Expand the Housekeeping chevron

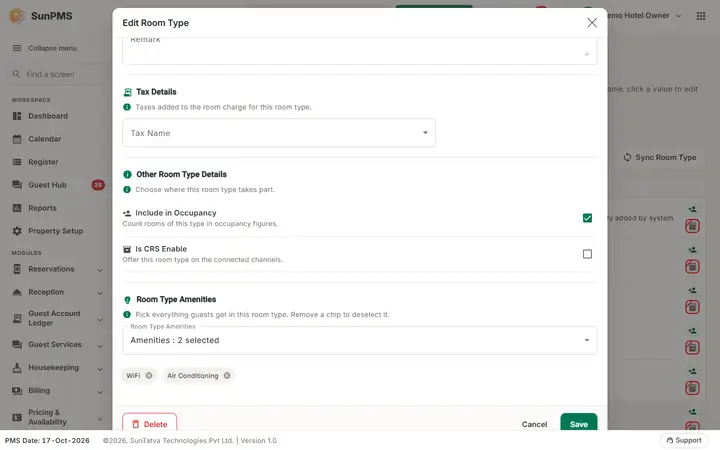[x=100, y=369]
